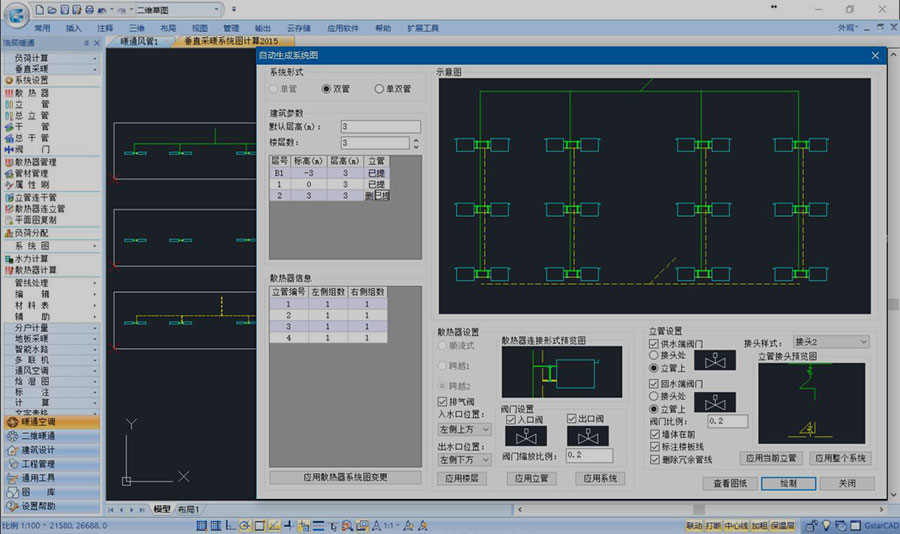Uncheck the 墙体在前 checkbox
Screen dimensions: 900x534
(x=655, y=435)
